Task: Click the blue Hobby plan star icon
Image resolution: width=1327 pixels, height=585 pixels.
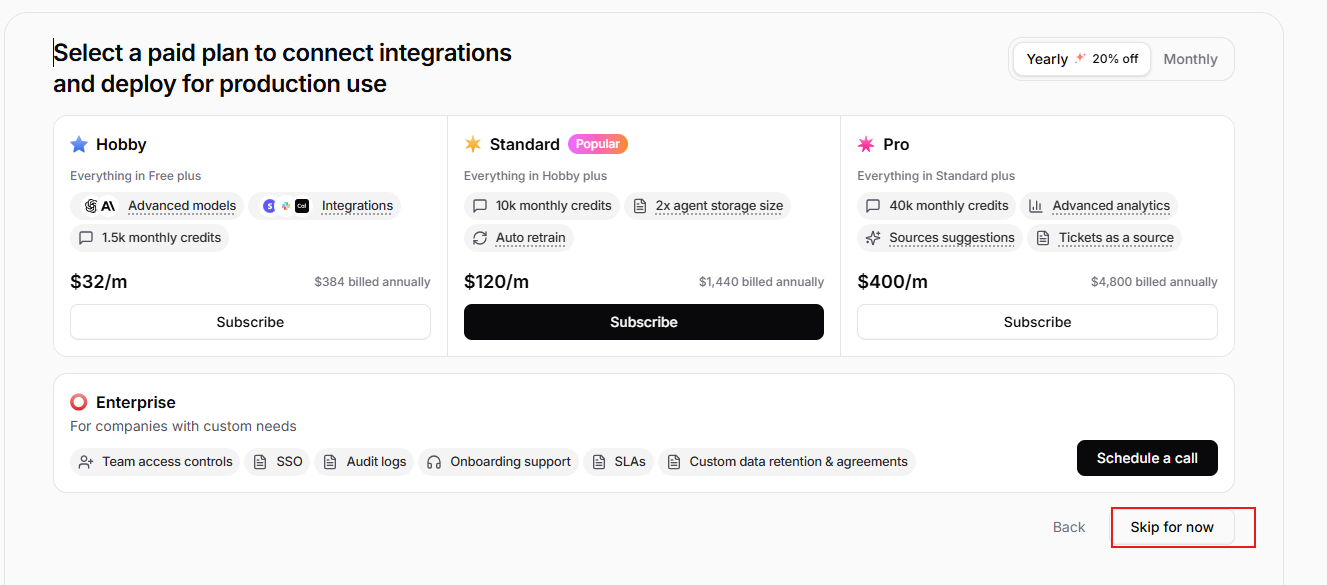Action: click(79, 145)
